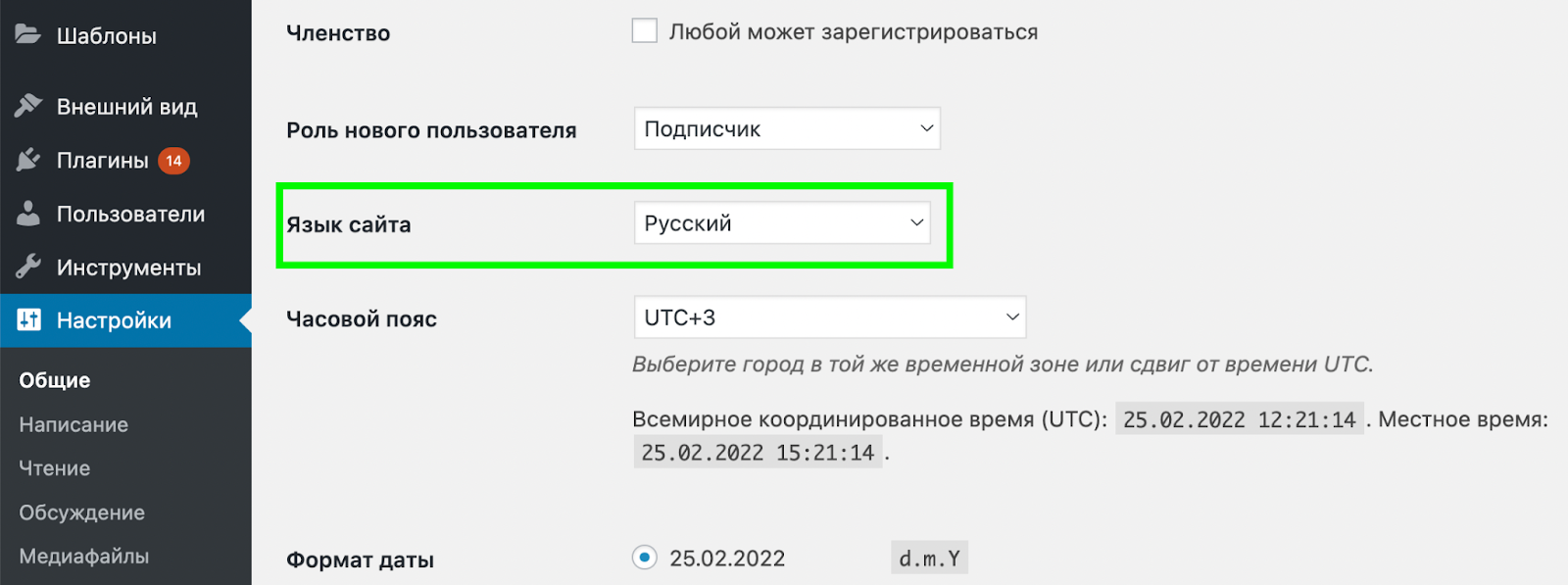
Task: Open the Написание settings submenu item
Action: 73,424
